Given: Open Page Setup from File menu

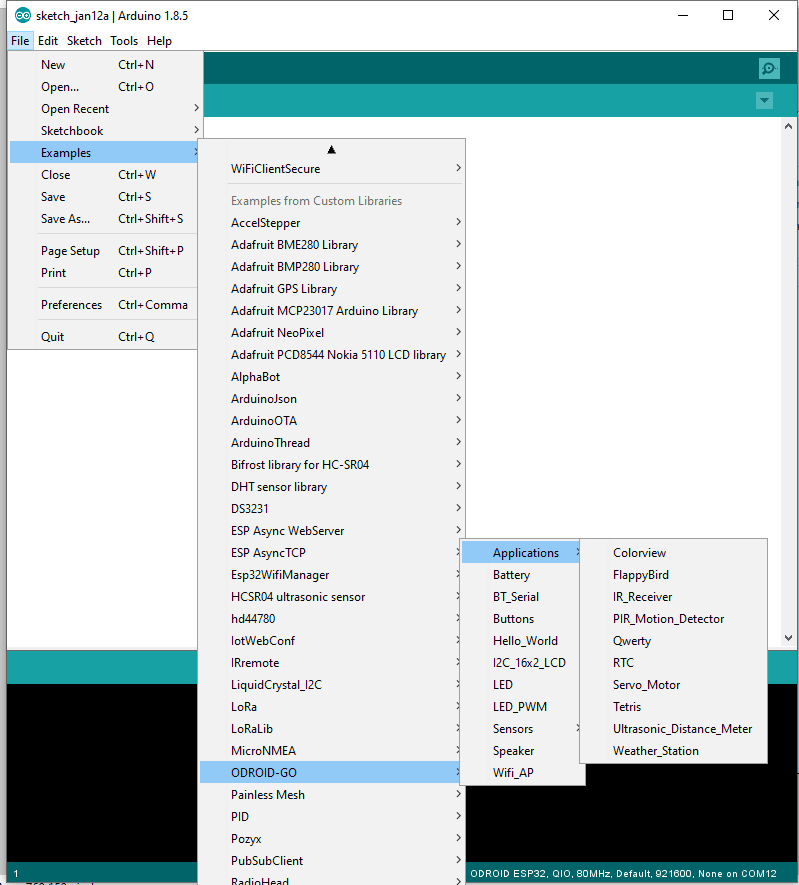Looking at the screenshot, I should (x=104, y=251).
